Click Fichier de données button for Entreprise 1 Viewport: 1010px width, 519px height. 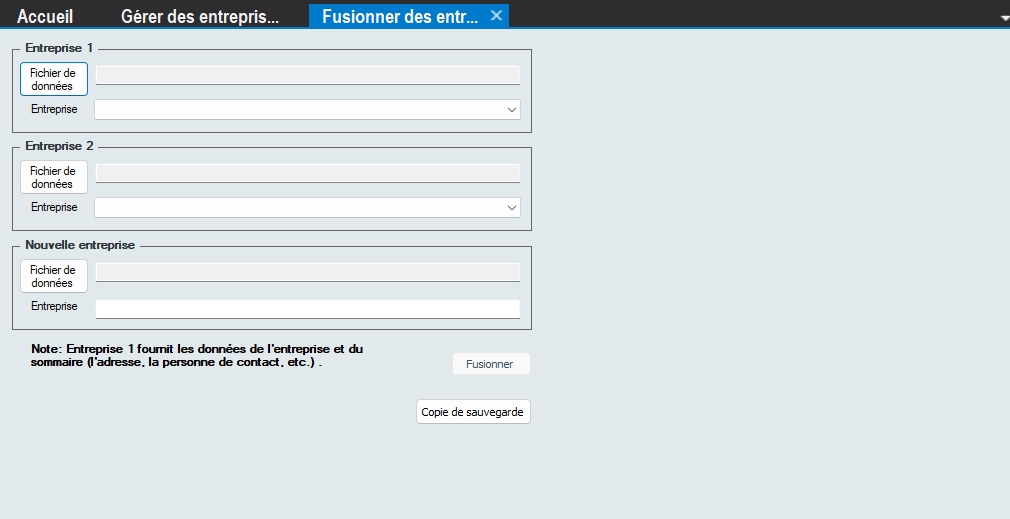(53, 79)
